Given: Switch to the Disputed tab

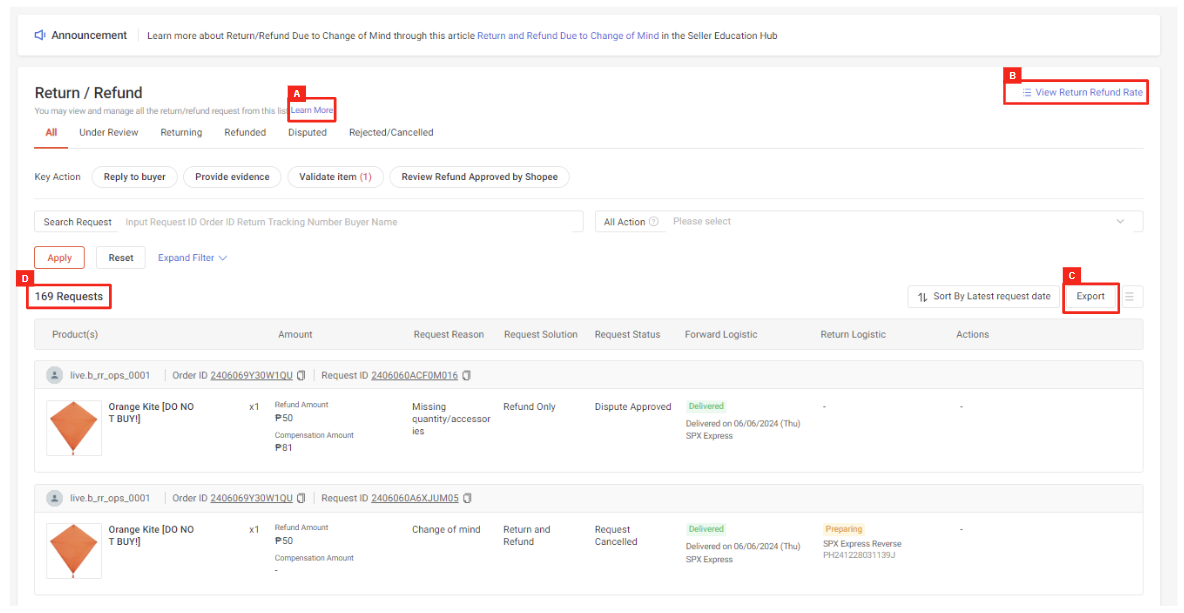Looking at the screenshot, I should (307, 132).
